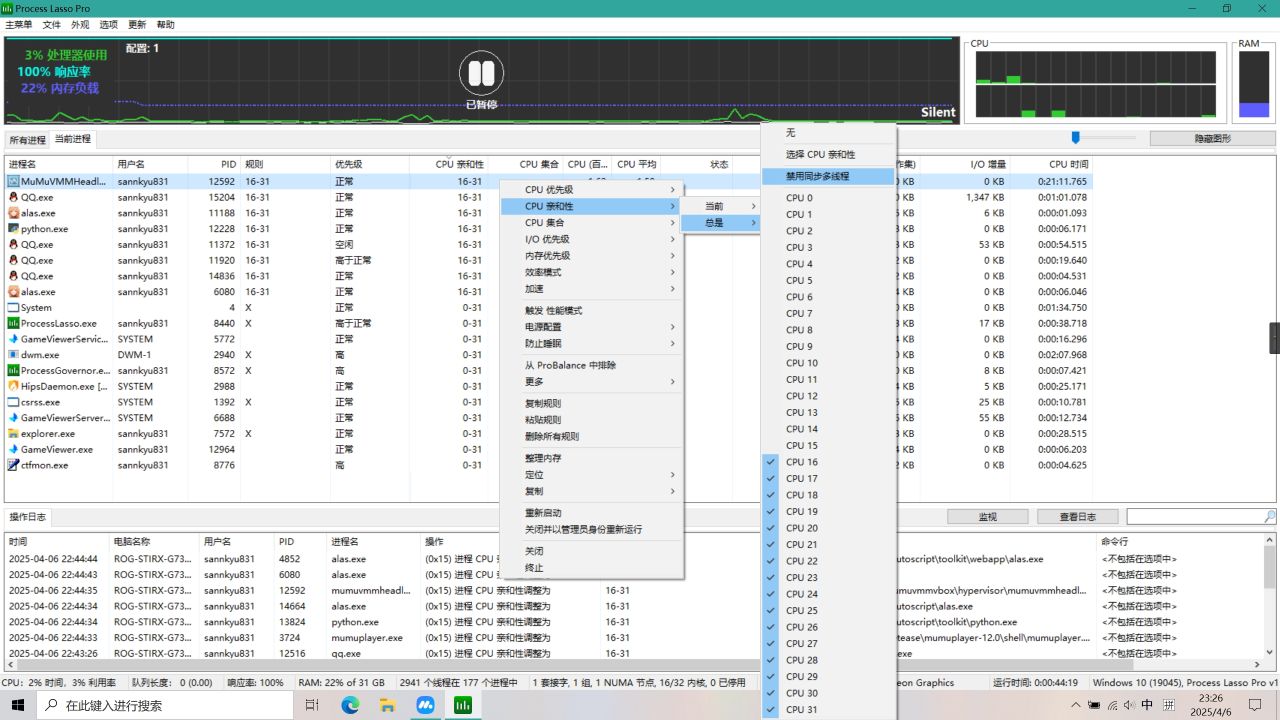The width and height of the screenshot is (1280, 720).
Task: Expand the 更多 submenu
Action: pos(591,382)
